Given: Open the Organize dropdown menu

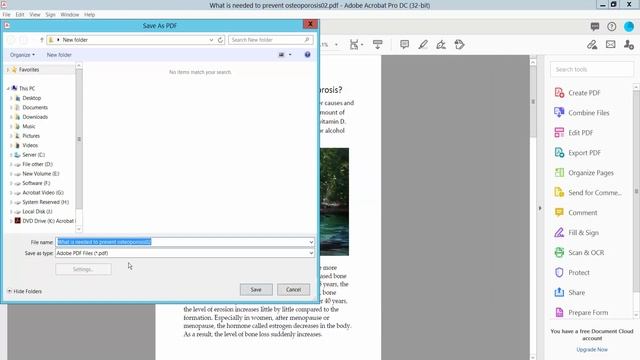Looking at the screenshot, I should (22, 55).
